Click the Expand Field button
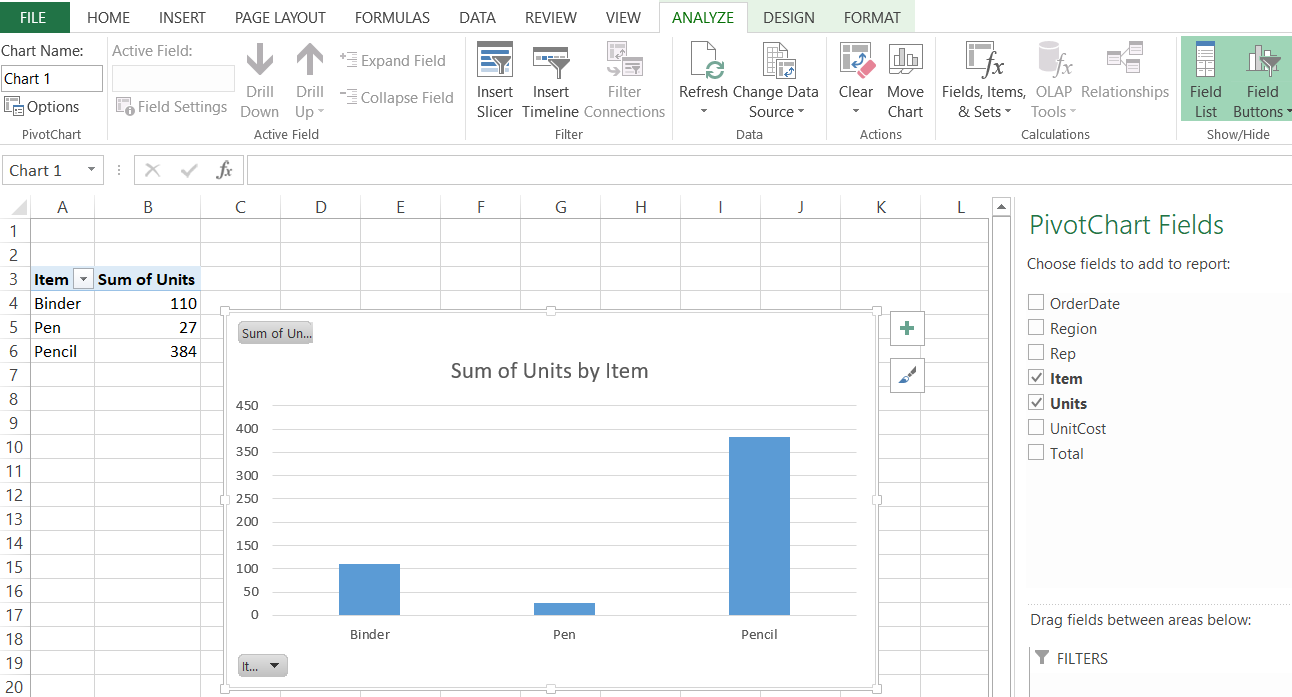 396,60
